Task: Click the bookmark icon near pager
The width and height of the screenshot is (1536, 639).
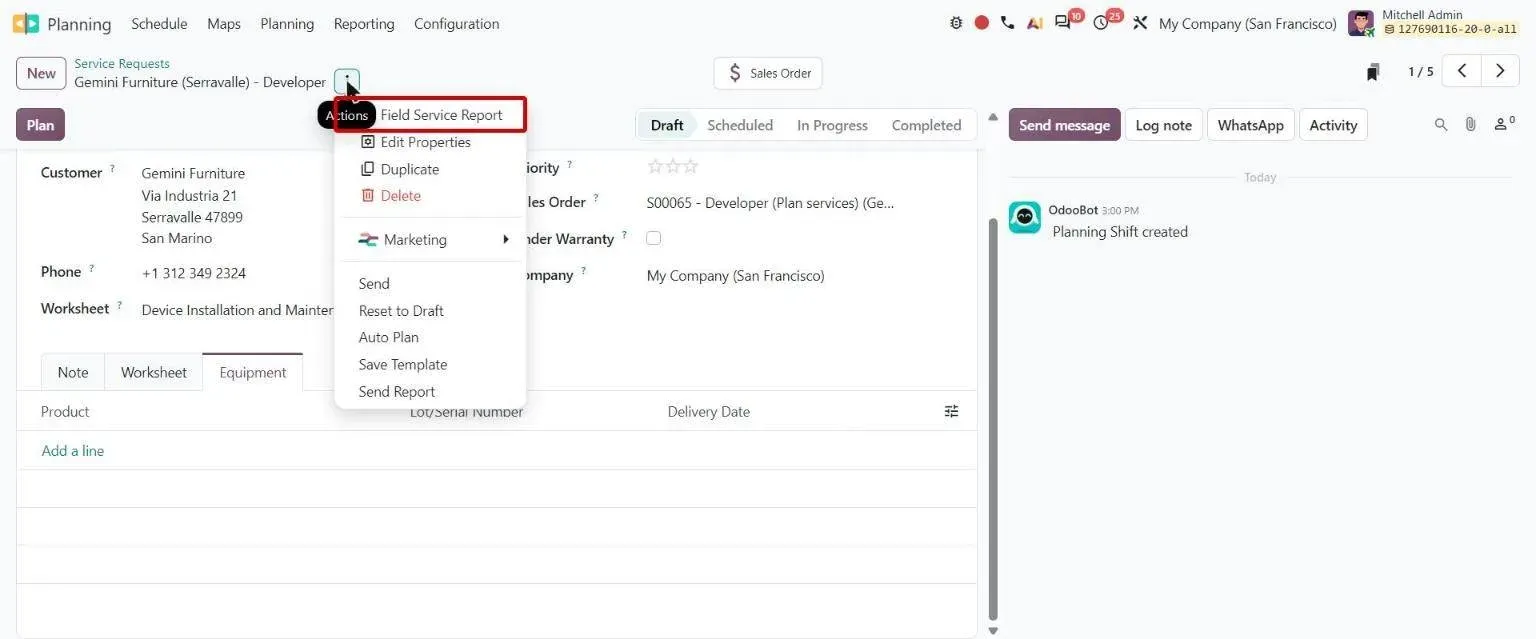Action: 1374,72
